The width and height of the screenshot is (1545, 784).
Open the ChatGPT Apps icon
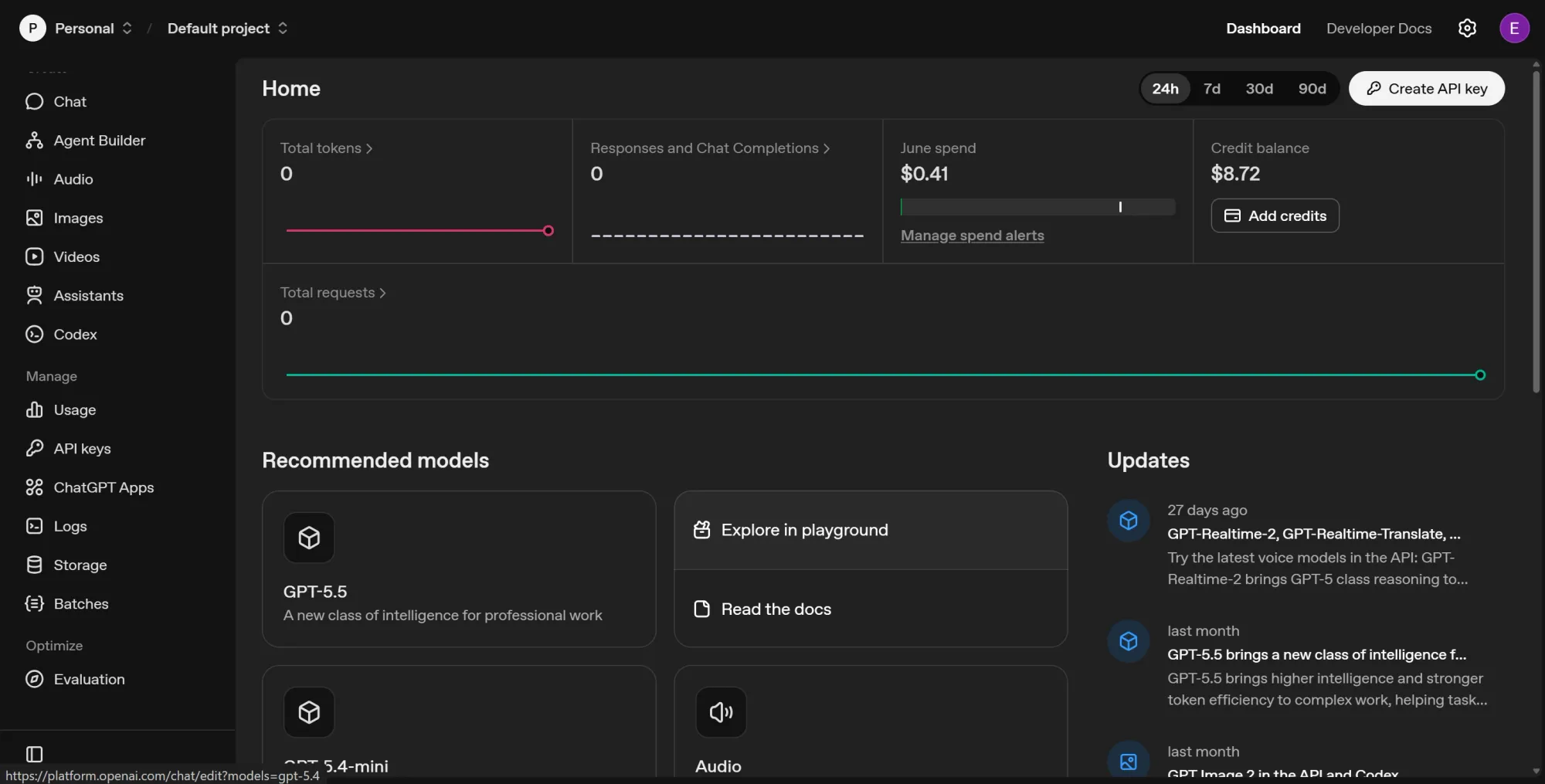tap(34, 487)
